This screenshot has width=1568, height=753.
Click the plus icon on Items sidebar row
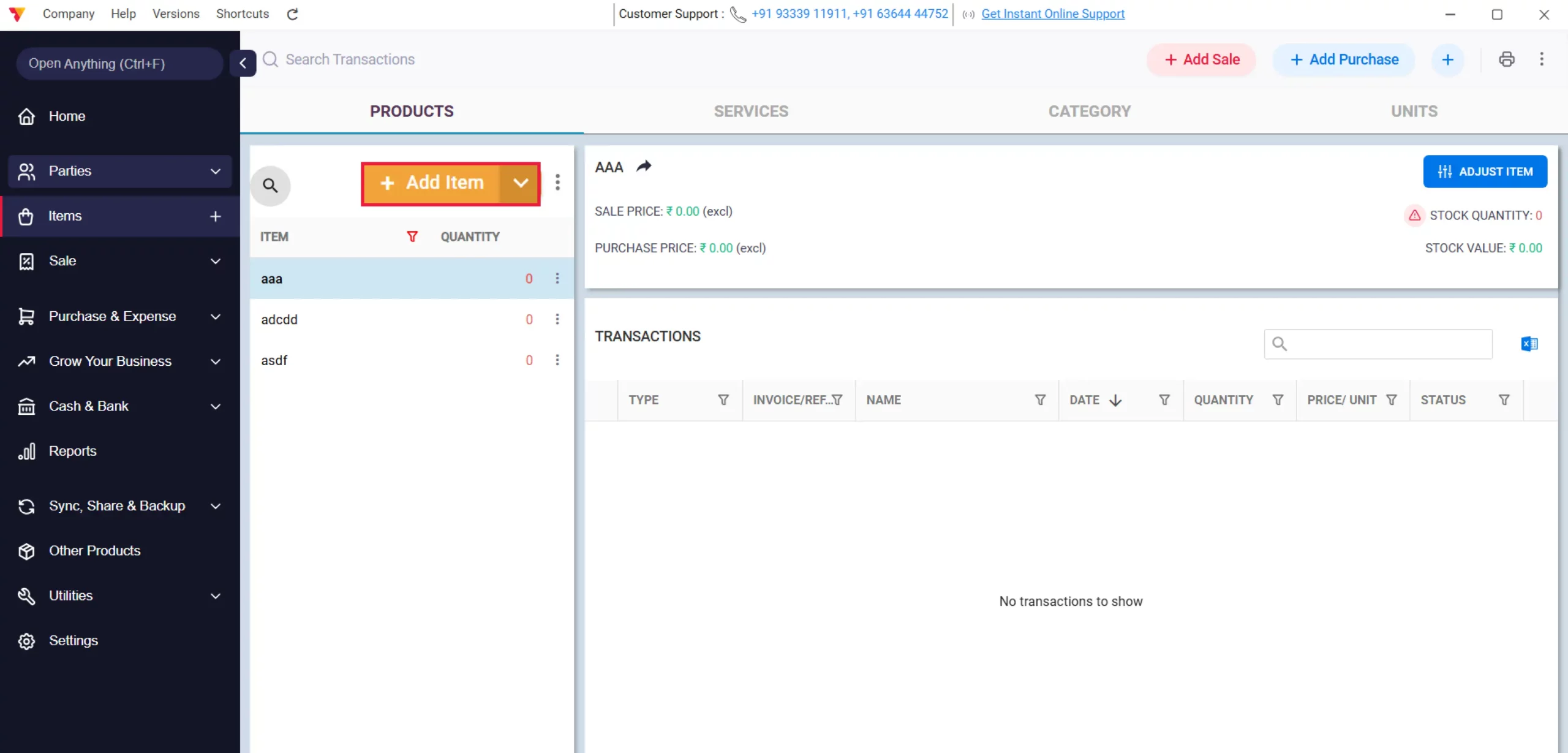(216, 216)
